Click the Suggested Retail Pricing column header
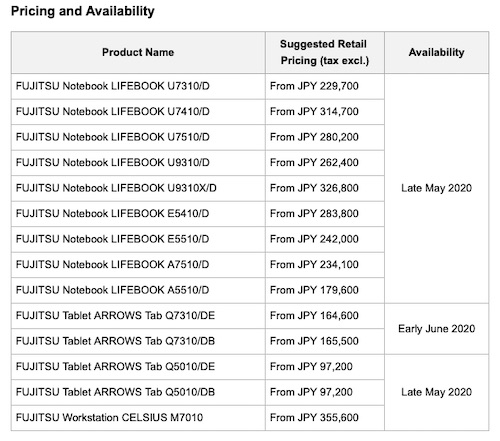 [325, 52]
